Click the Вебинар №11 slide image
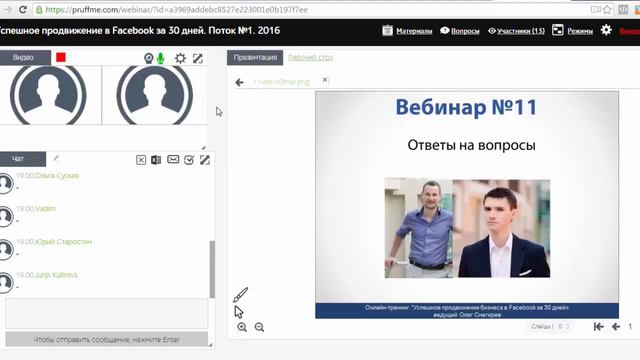This screenshot has width=640, height=360. 467,204
